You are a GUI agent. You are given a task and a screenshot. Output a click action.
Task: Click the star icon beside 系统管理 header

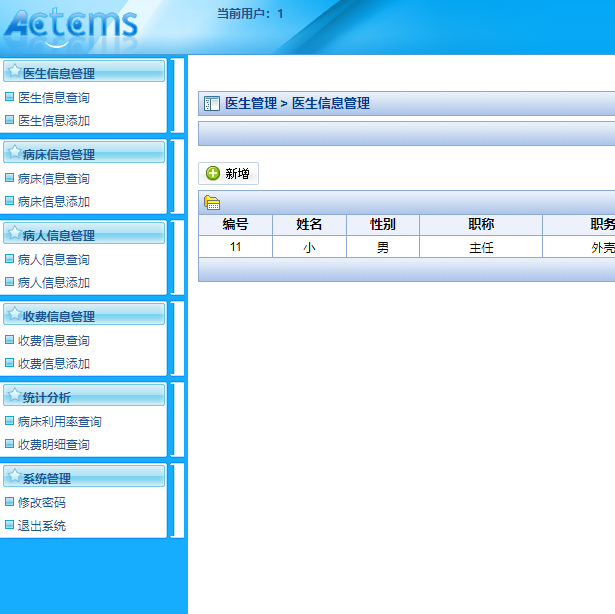coord(15,476)
